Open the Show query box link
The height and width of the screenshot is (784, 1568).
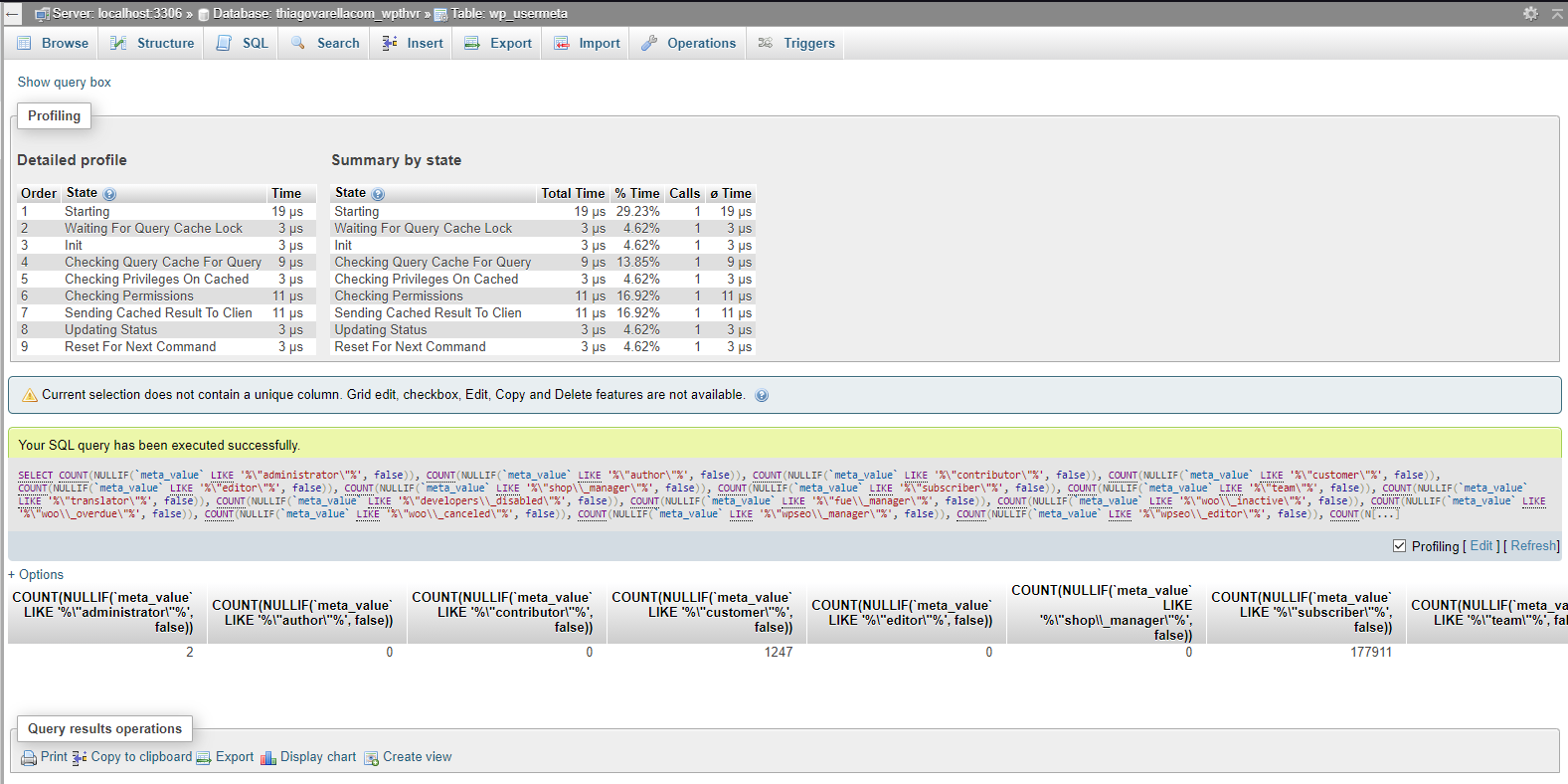coord(65,83)
